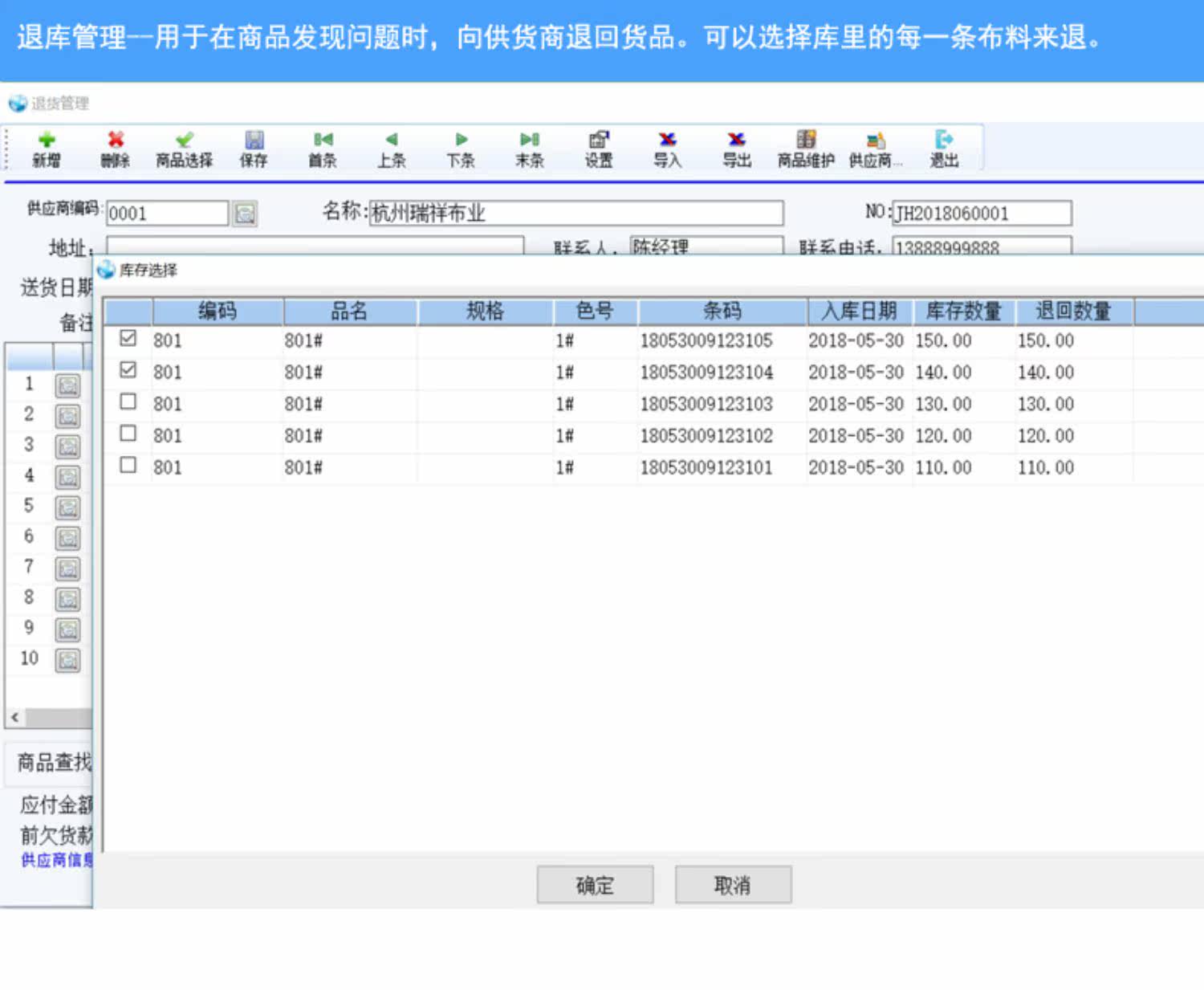1204x990 pixels.
Task: Click the grid's horizontal scrollbar left arrow
Action: click(x=14, y=717)
